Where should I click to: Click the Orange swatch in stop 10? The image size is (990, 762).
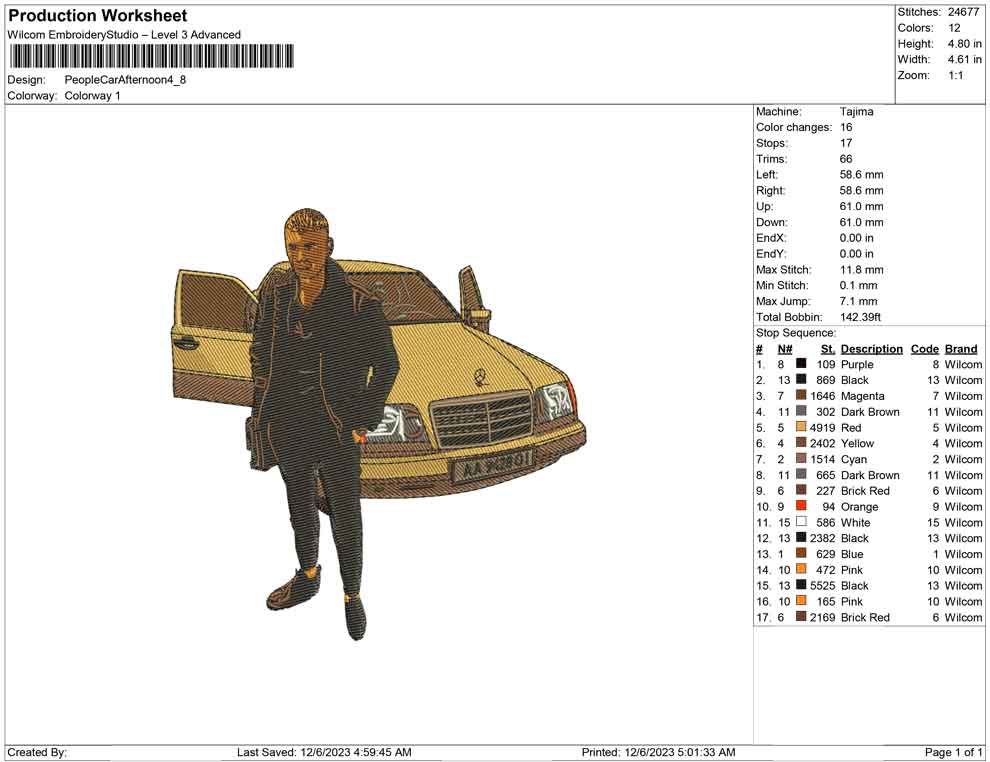[x=801, y=507]
